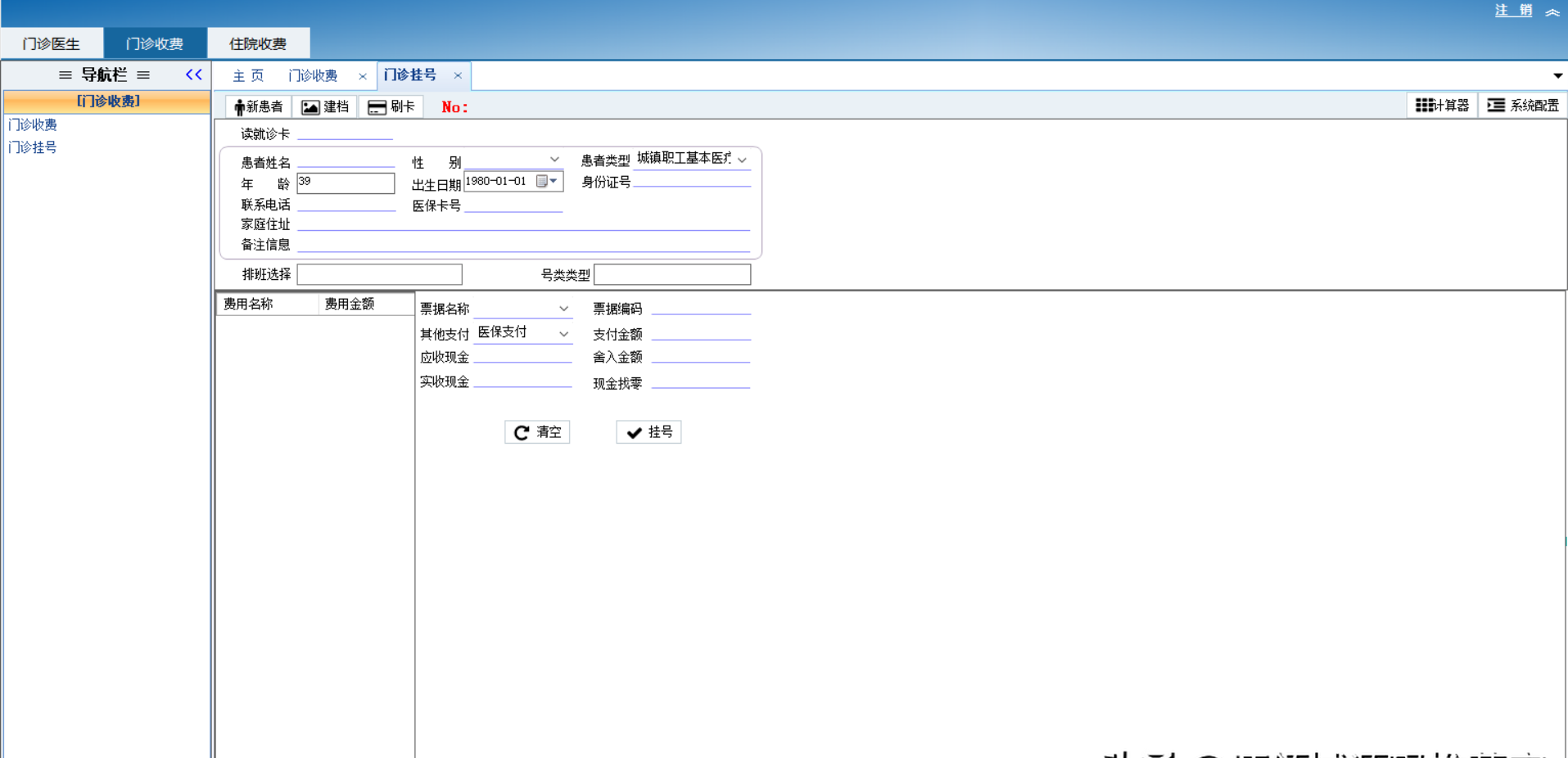Go to the 主页 home tab
Screen dimensions: 1568x758
tap(248, 75)
